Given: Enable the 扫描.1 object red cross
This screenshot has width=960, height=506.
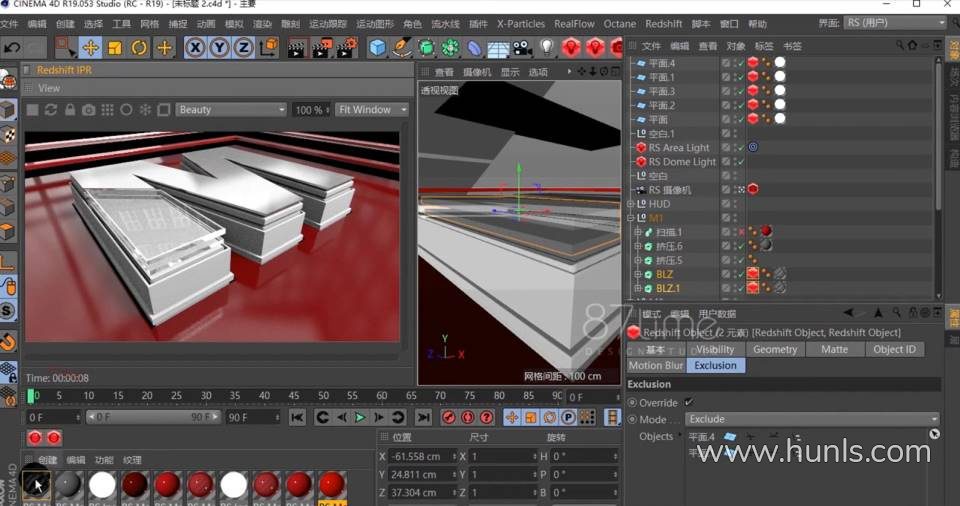Looking at the screenshot, I should point(741,232).
